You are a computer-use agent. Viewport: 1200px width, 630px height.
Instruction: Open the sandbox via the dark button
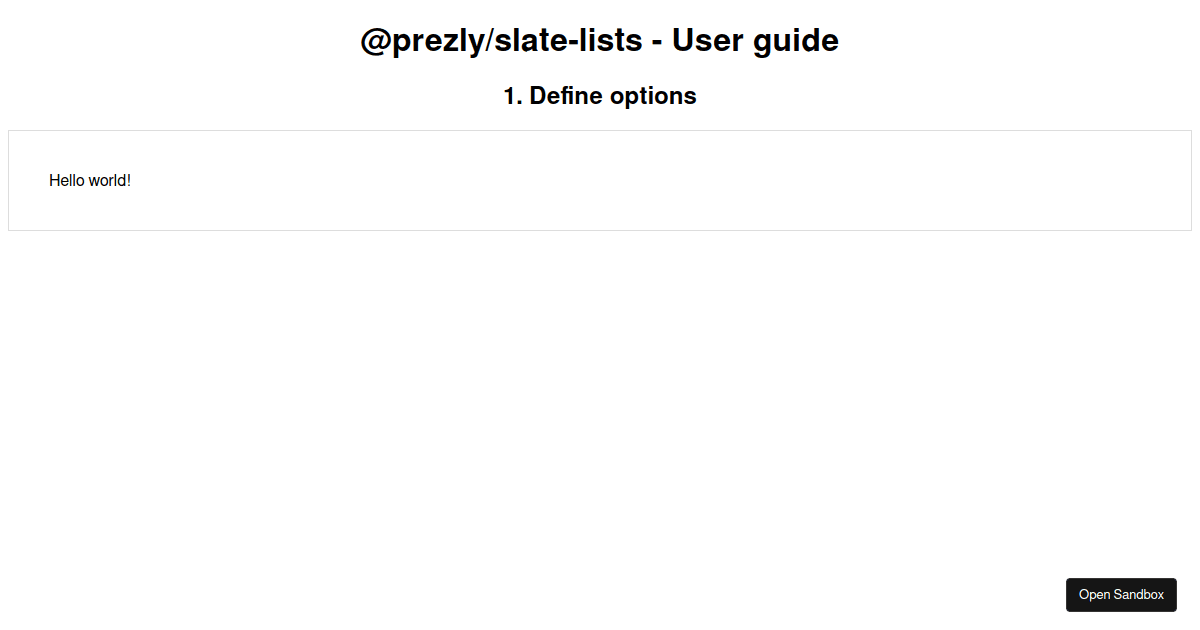pos(1121,594)
